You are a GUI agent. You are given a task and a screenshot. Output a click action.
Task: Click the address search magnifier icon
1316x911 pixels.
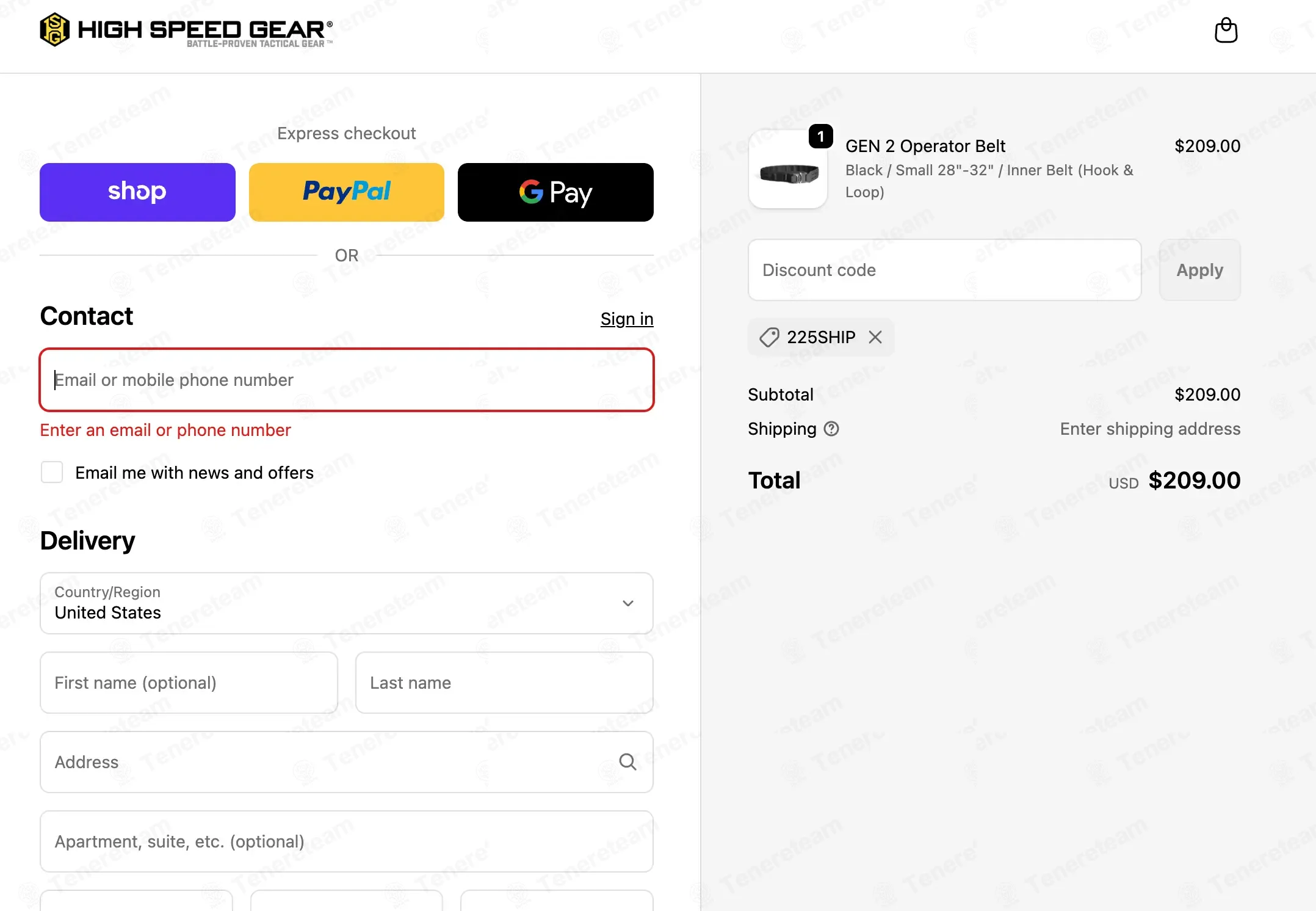point(627,762)
